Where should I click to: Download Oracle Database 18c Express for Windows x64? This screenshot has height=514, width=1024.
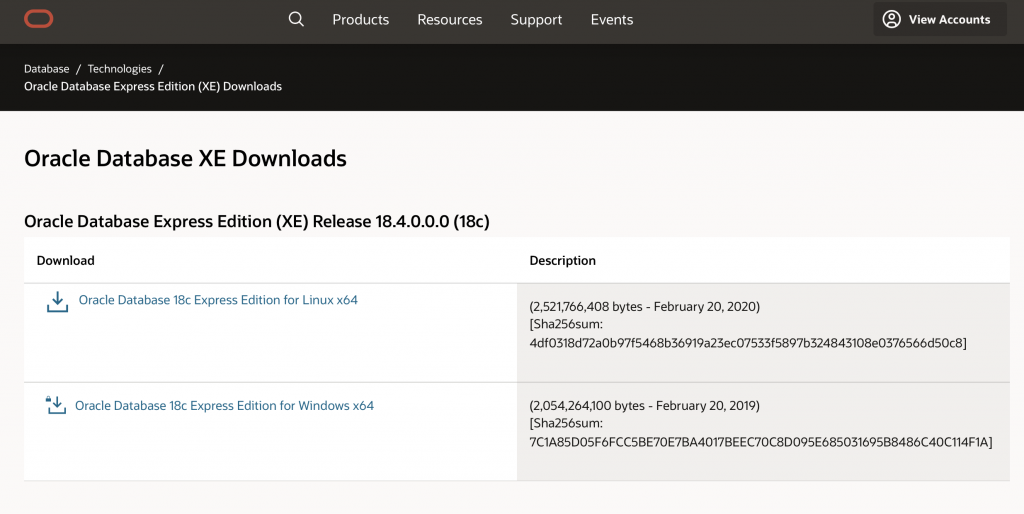[x=224, y=406]
